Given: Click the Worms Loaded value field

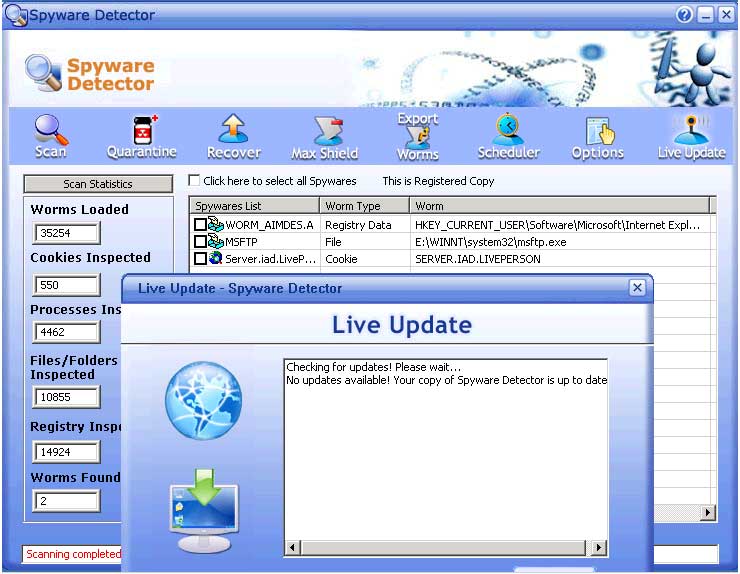Looking at the screenshot, I should [67, 233].
